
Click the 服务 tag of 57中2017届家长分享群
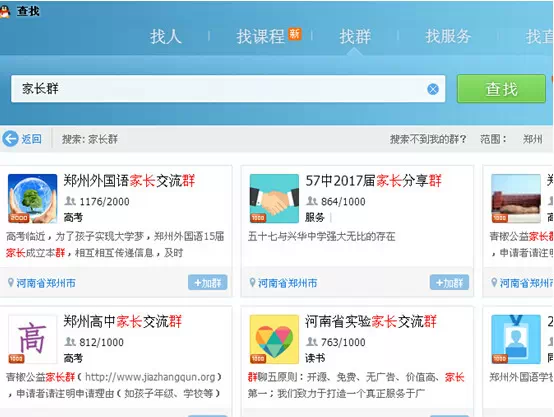pos(315,217)
